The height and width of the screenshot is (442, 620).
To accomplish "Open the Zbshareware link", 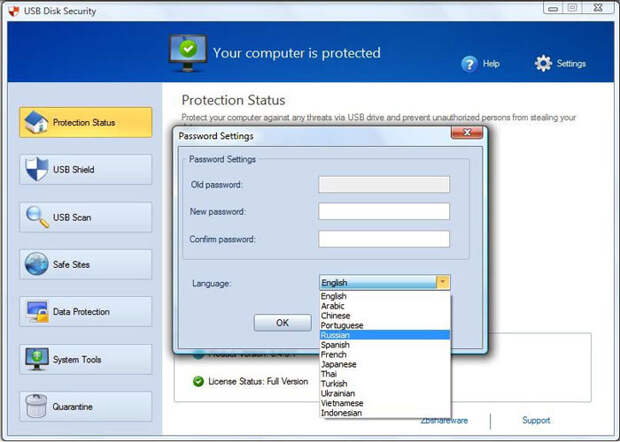I will 444,421.
